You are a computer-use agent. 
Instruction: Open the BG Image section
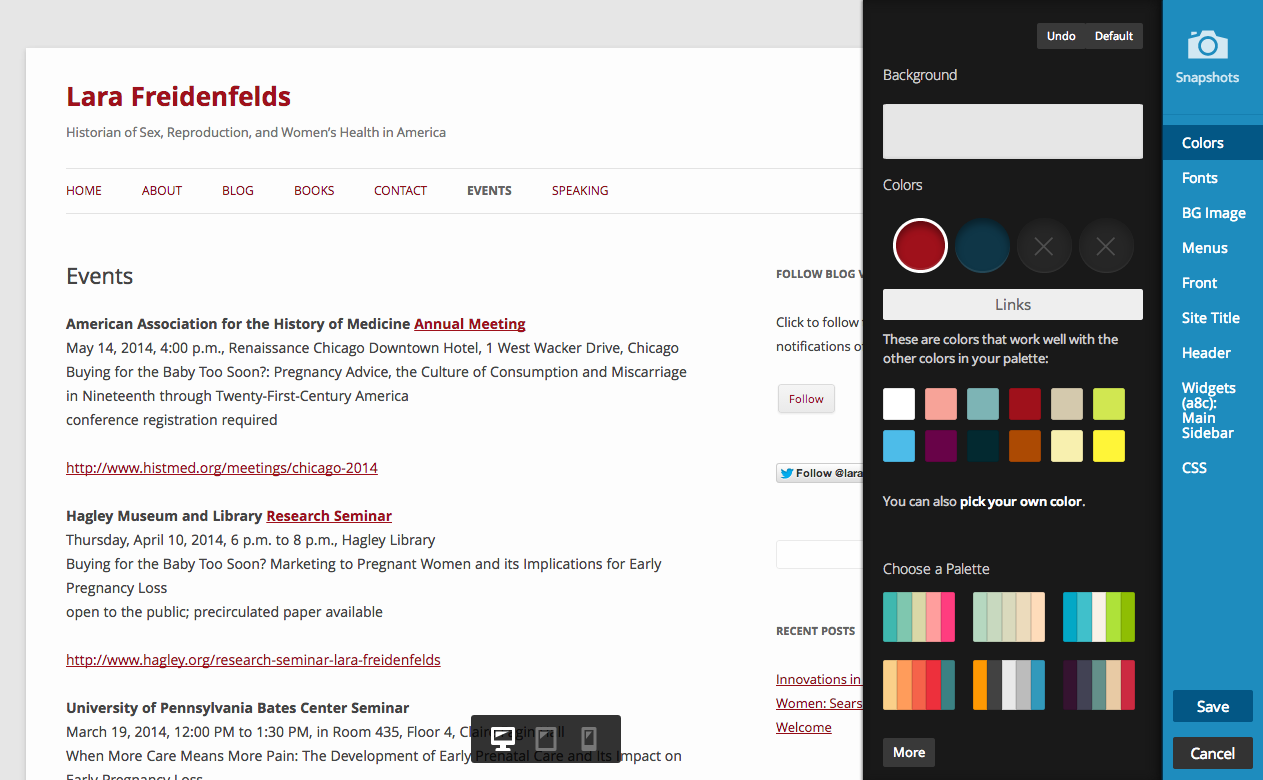click(1213, 213)
